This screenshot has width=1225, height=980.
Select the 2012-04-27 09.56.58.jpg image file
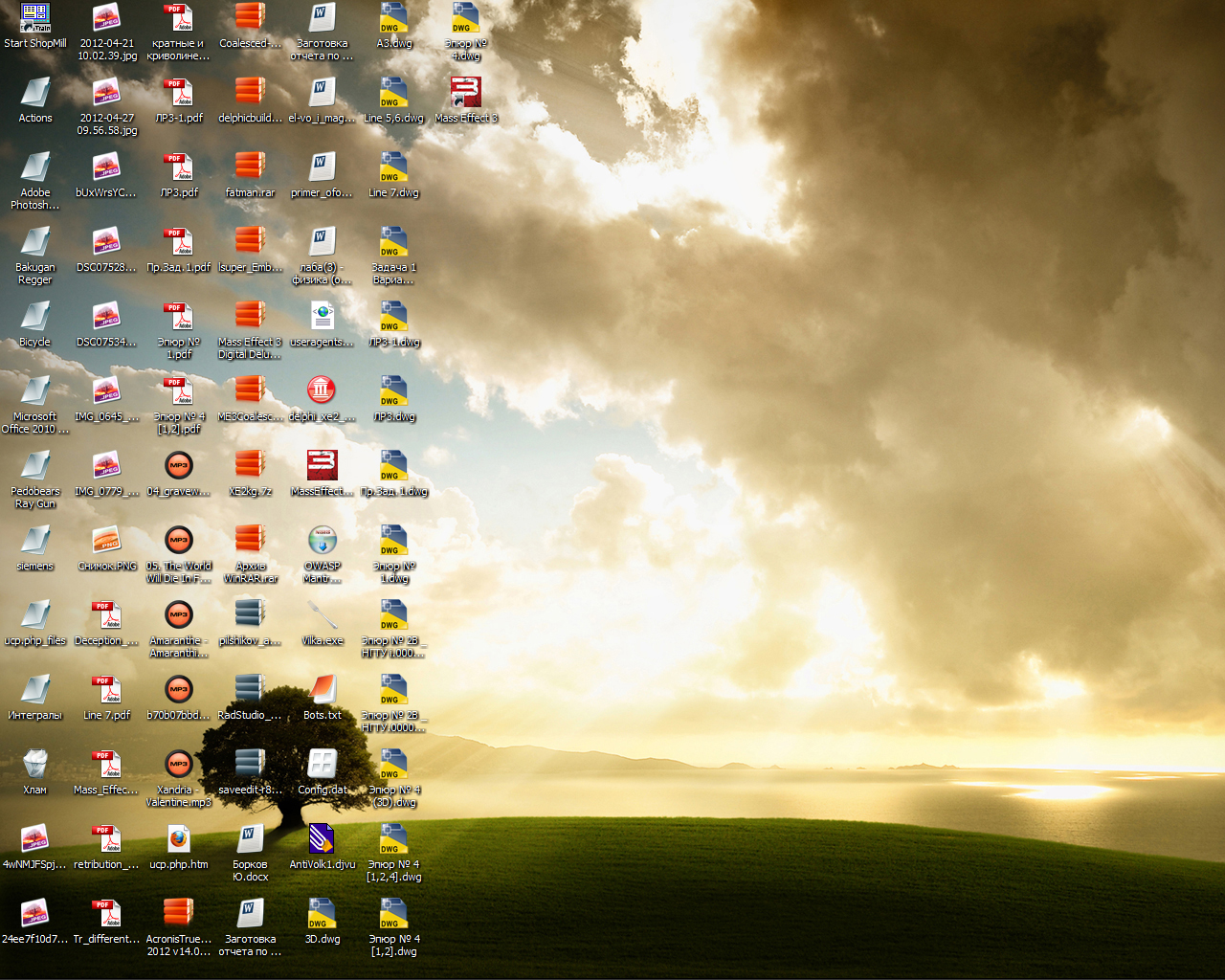(107, 106)
